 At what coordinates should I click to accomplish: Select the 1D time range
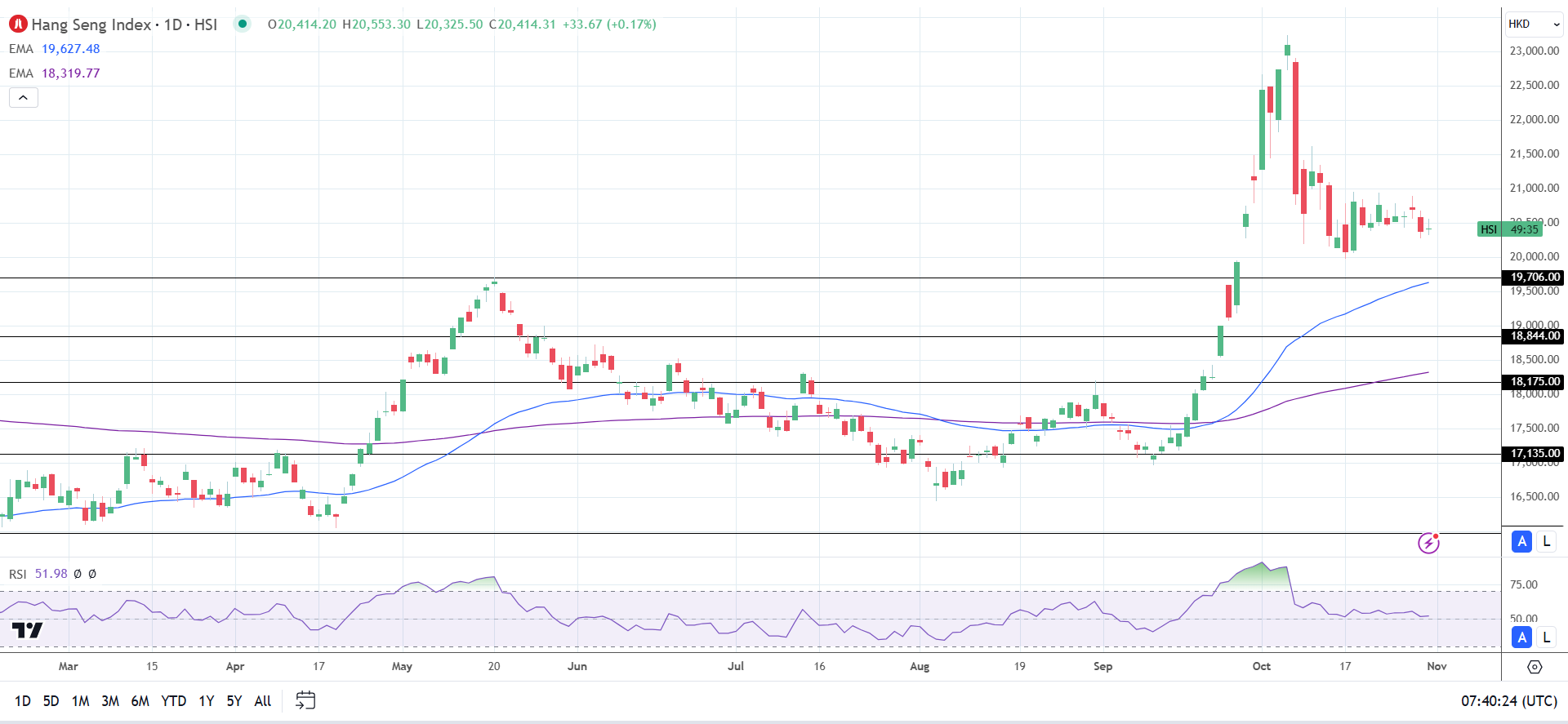pyautogui.click(x=23, y=701)
